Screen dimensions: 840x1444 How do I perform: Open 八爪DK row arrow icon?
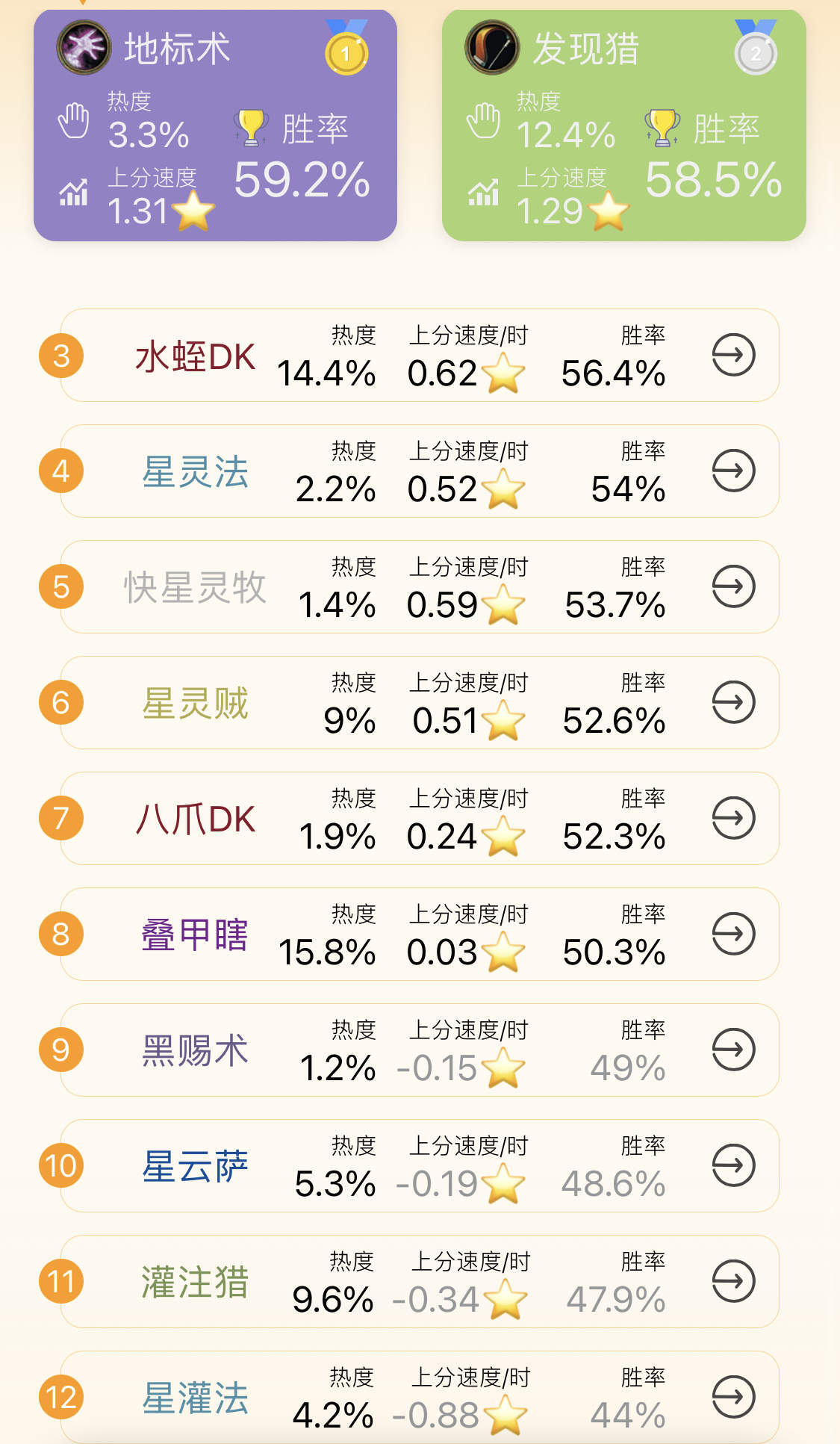(733, 818)
